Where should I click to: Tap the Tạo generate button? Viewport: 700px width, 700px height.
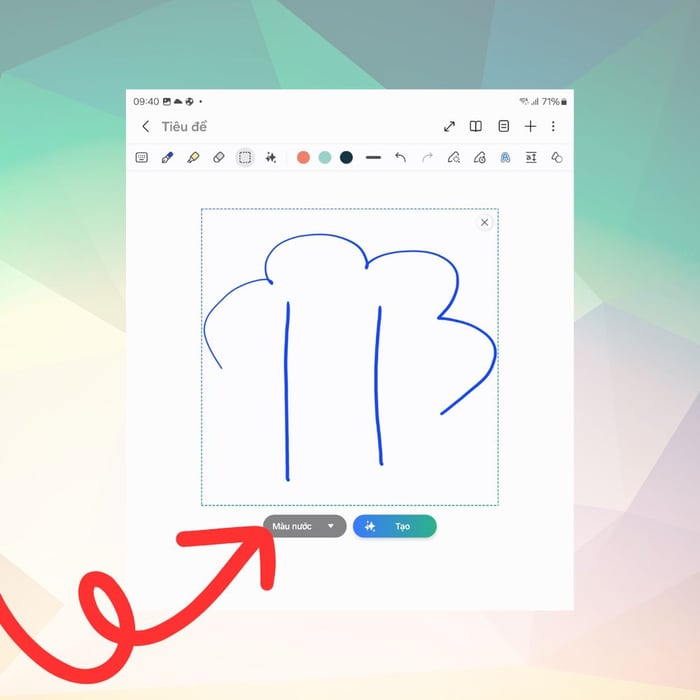(x=395, y=526)
